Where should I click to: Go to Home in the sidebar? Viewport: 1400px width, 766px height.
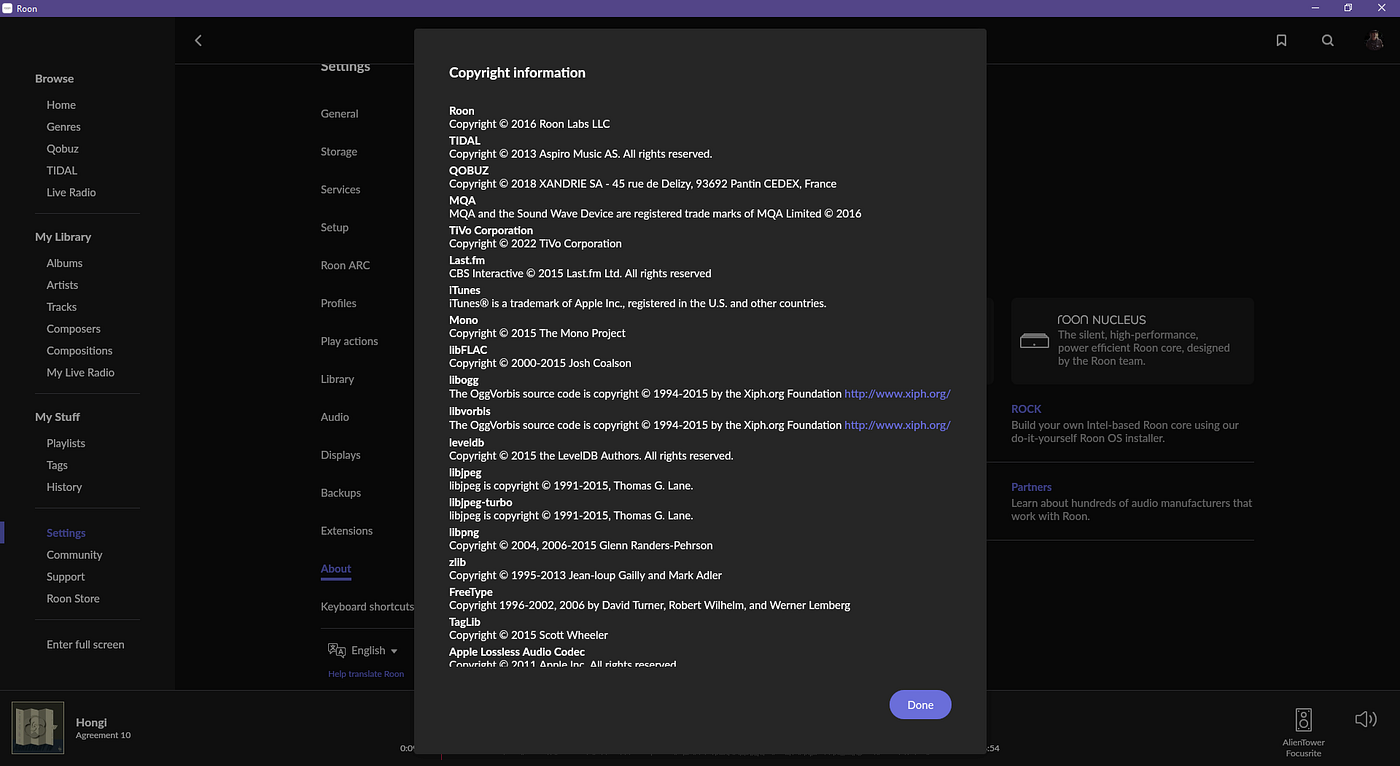coord(61,105)
